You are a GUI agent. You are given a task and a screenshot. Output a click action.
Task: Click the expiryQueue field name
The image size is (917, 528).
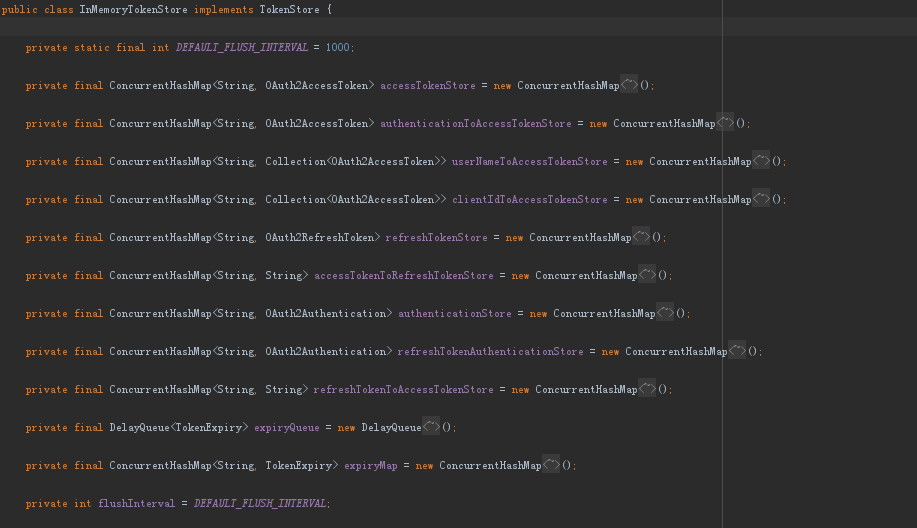pos(287,427)
